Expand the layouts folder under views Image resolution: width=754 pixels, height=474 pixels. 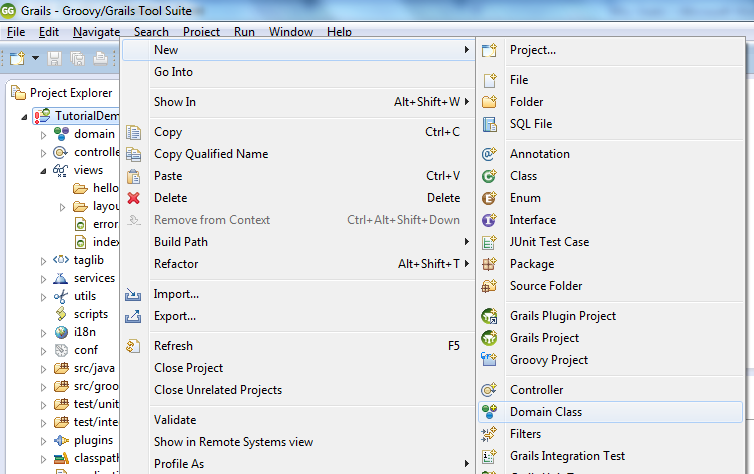pyautogui.click(x=63, y=207)
